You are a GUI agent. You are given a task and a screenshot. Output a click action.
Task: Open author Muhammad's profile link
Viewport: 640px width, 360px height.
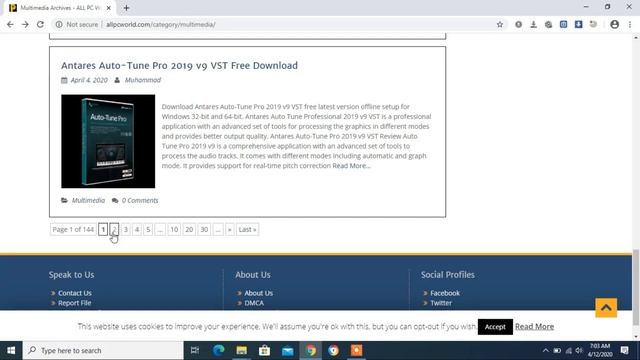[x=142, y=80]
